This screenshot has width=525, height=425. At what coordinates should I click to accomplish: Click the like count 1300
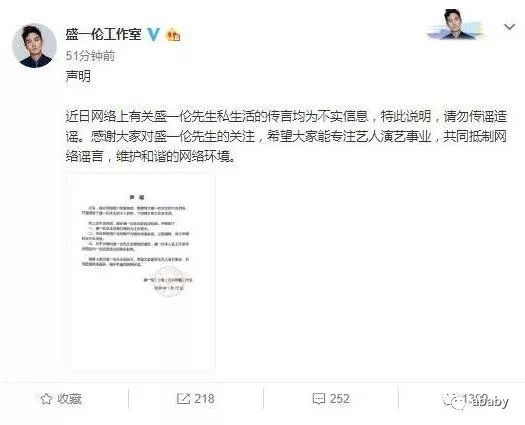tap(475, 398)
